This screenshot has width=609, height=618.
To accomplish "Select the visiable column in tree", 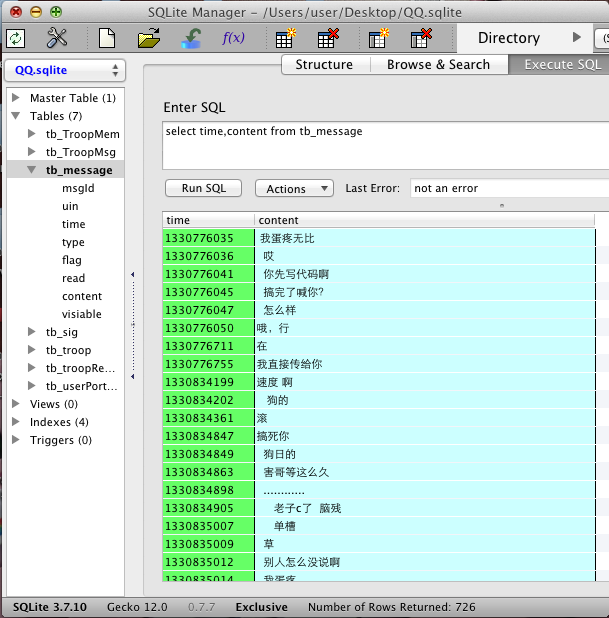I will 82,314.
